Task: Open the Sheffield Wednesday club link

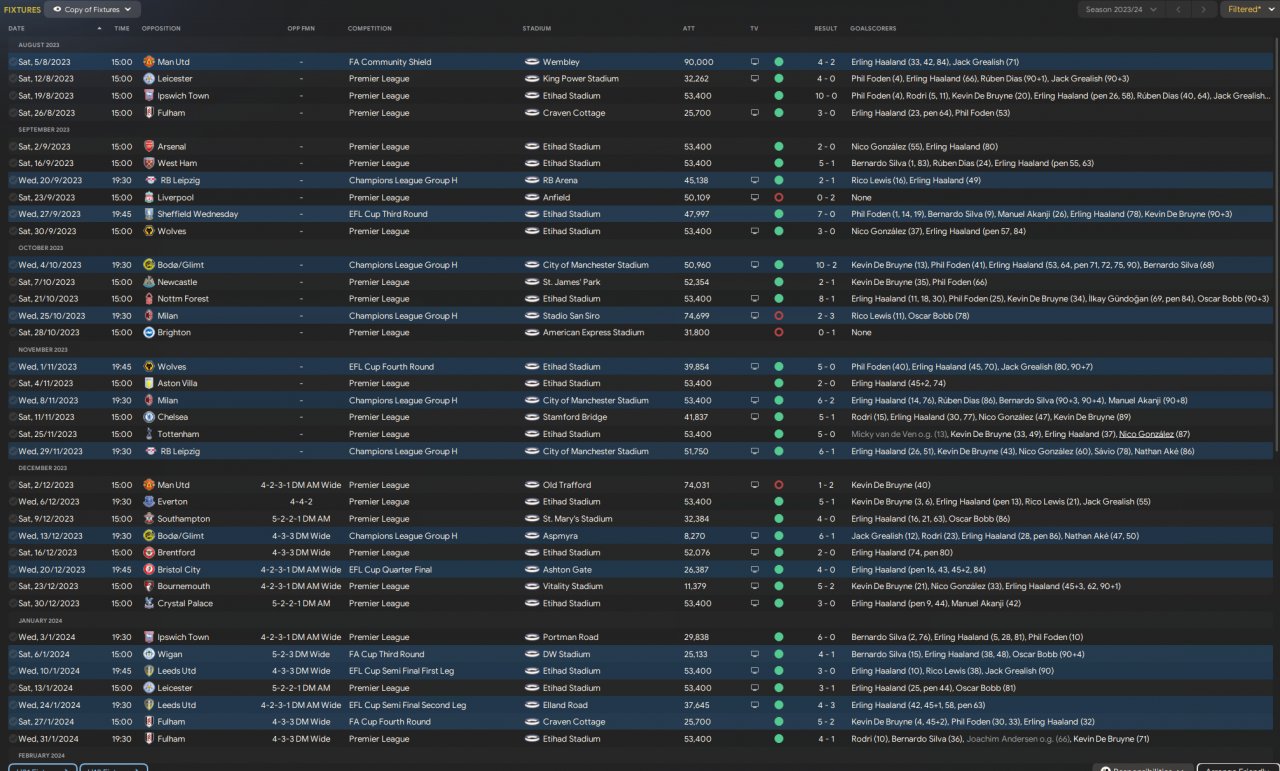Action: point(198,215)
